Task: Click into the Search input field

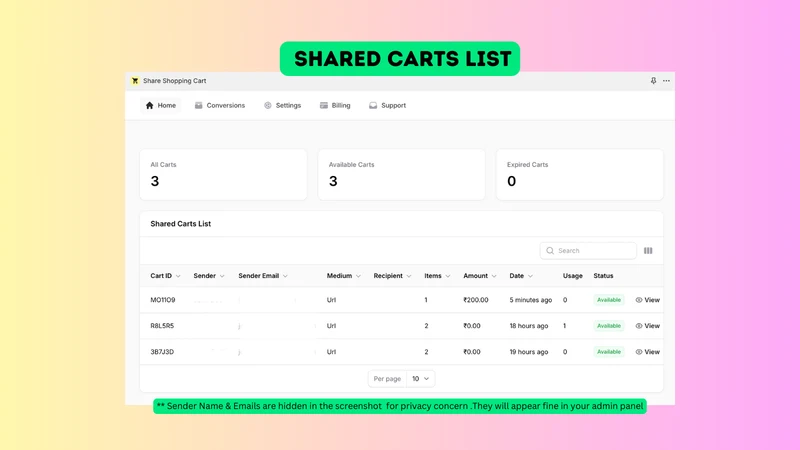Action: tap(588, 251)
